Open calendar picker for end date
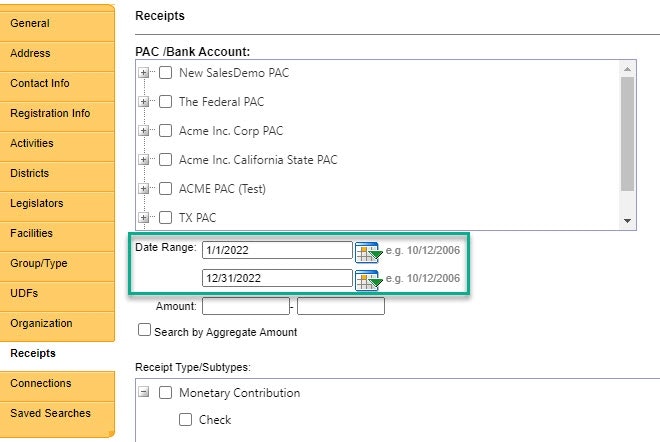 point(368,279)
